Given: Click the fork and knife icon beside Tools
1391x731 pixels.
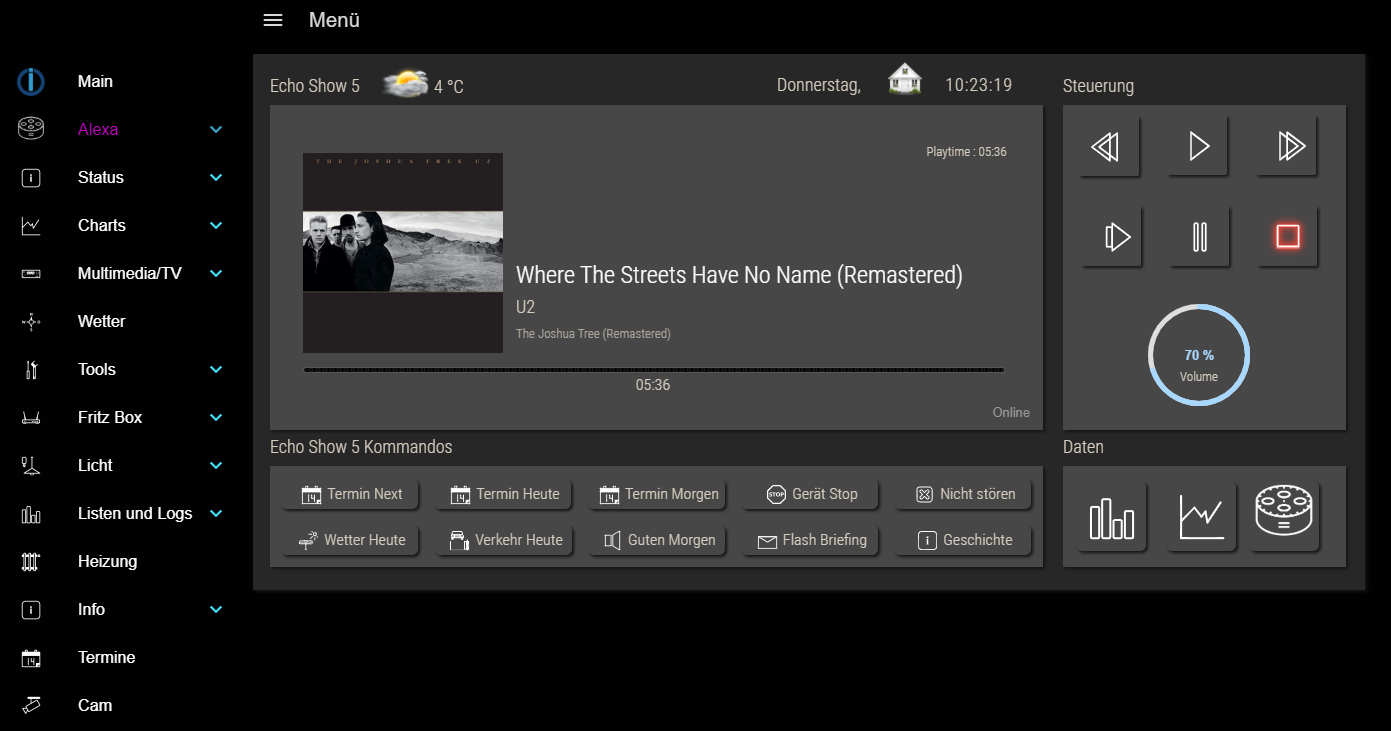Looking at the screenshot, I should point(31,369).
